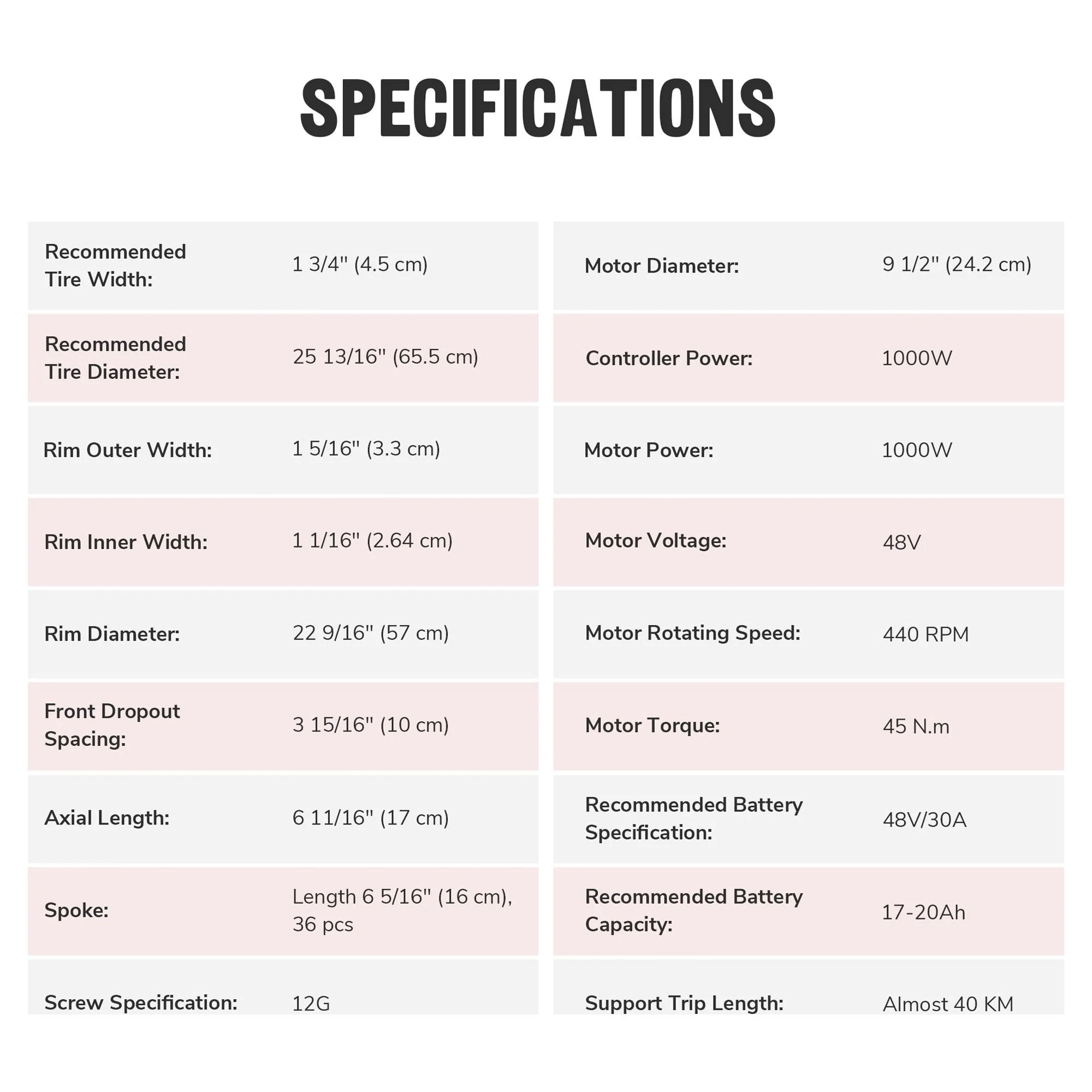Click the Axial Length label
Viewport: 1092px width, 1092px height.
(x=107, y=818)
